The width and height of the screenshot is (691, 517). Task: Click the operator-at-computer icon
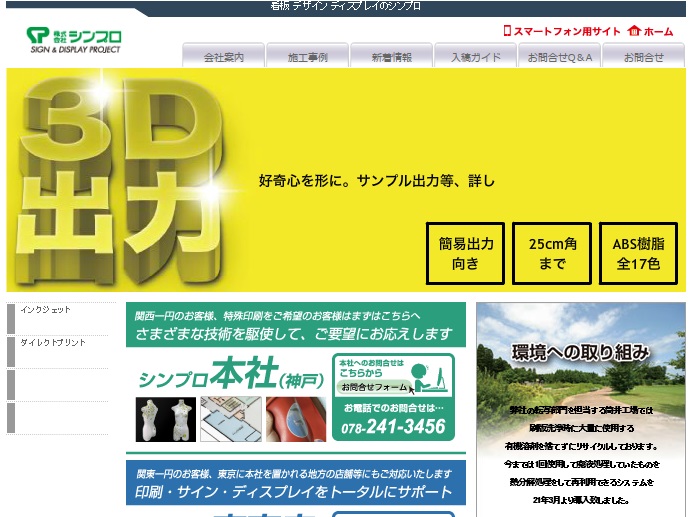(430, 378)
